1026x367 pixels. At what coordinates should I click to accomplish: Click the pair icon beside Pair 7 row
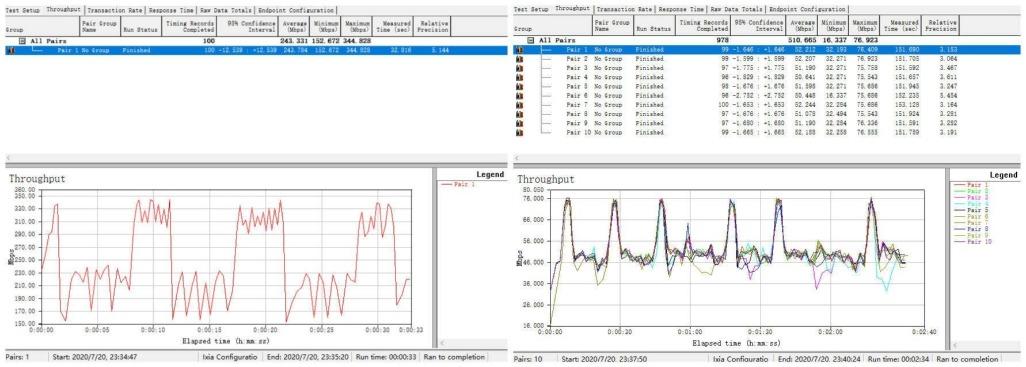(520, 105)
